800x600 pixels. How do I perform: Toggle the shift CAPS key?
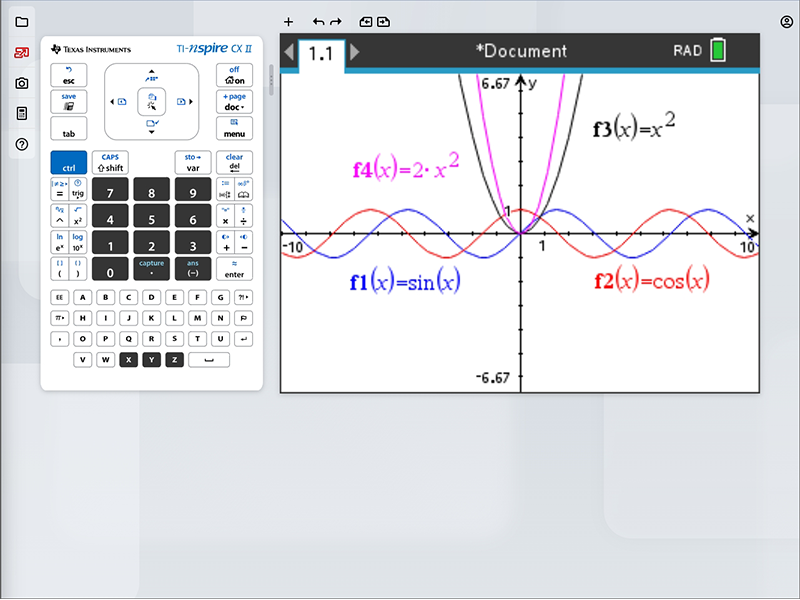(110, 163)
